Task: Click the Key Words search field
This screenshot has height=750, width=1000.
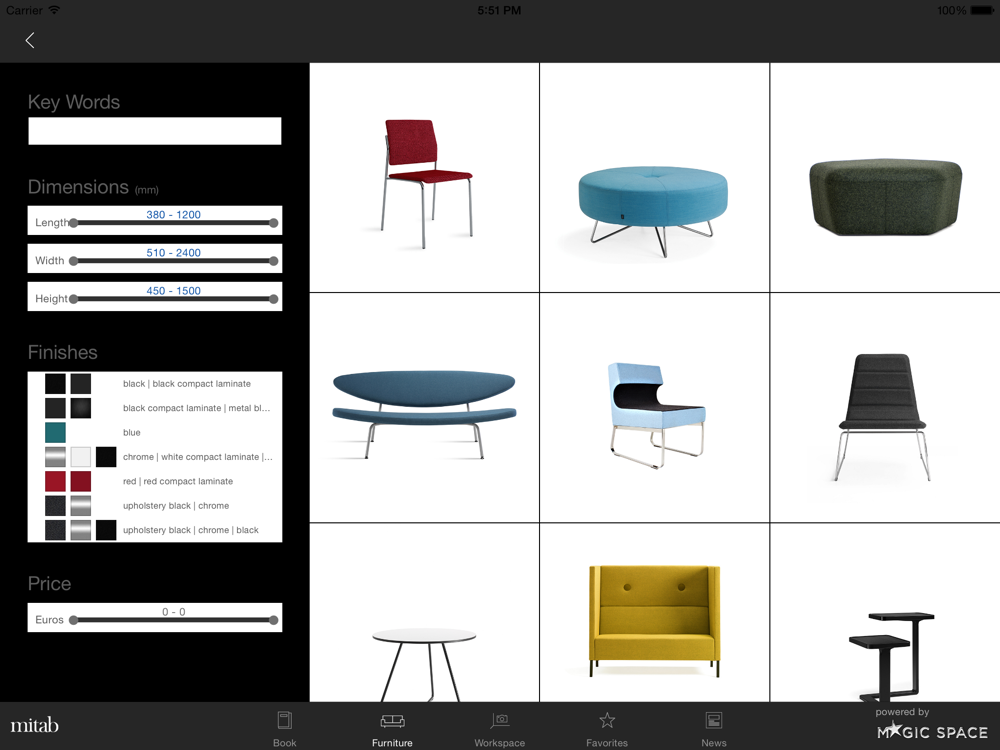Action: [x=154, y=131]
